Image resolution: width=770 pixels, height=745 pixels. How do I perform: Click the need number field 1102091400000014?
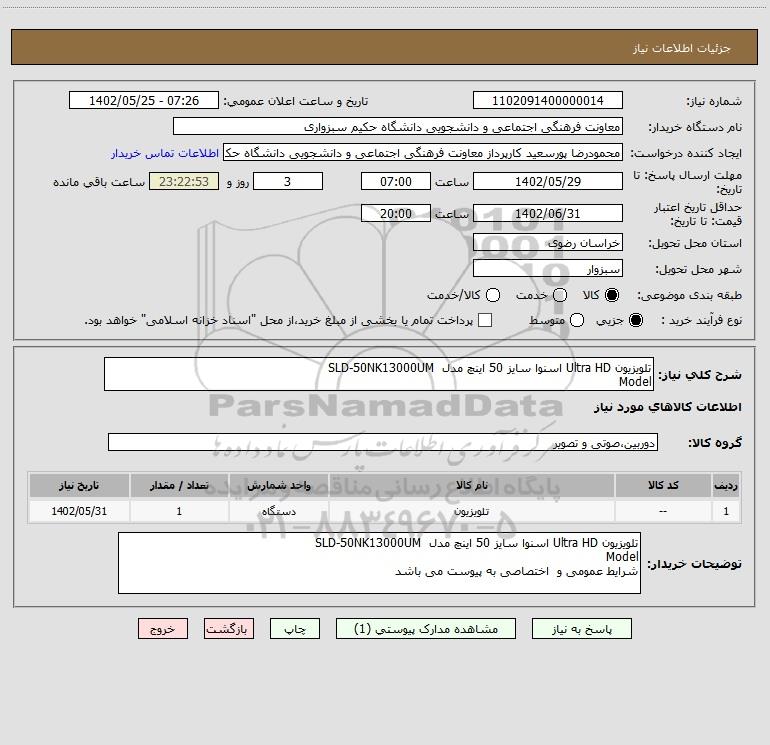coord(548,101)
